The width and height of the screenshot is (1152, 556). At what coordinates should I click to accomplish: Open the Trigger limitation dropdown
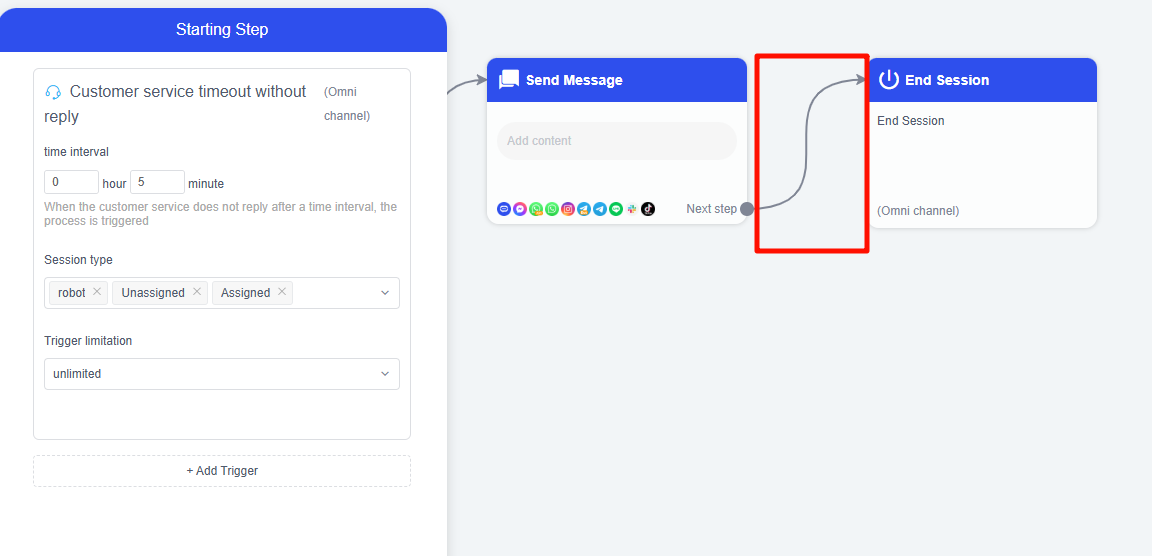click(222, 374)
